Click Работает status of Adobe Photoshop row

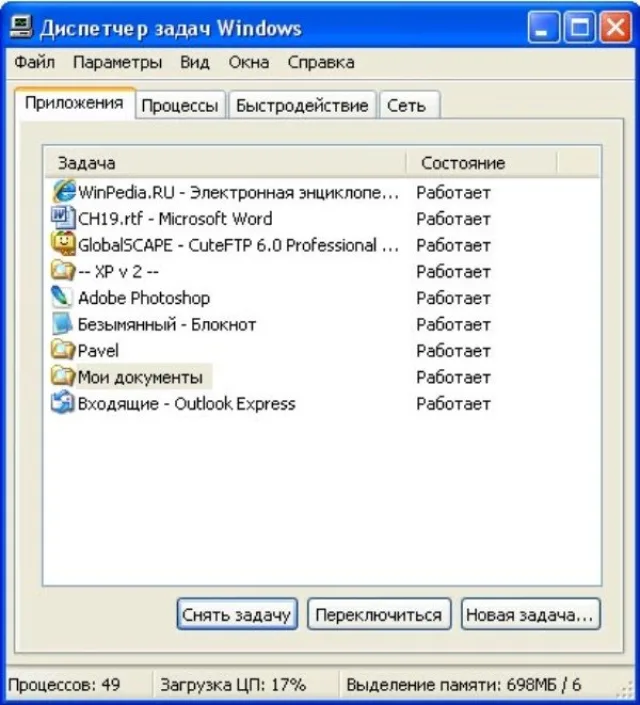tap(453, 298)
